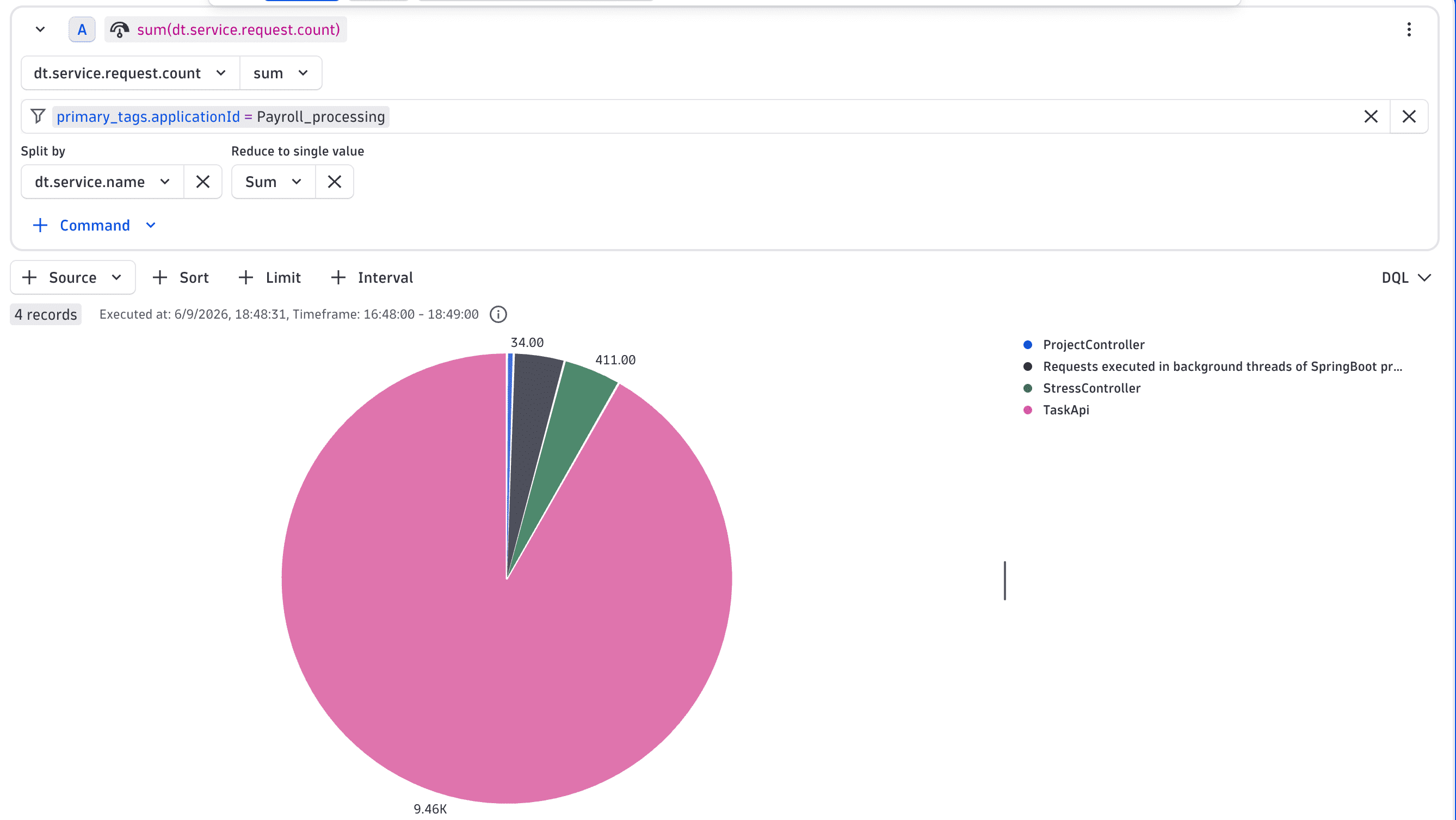Add a new Command step
This screenshot has width=1456, height=820.
94,225
